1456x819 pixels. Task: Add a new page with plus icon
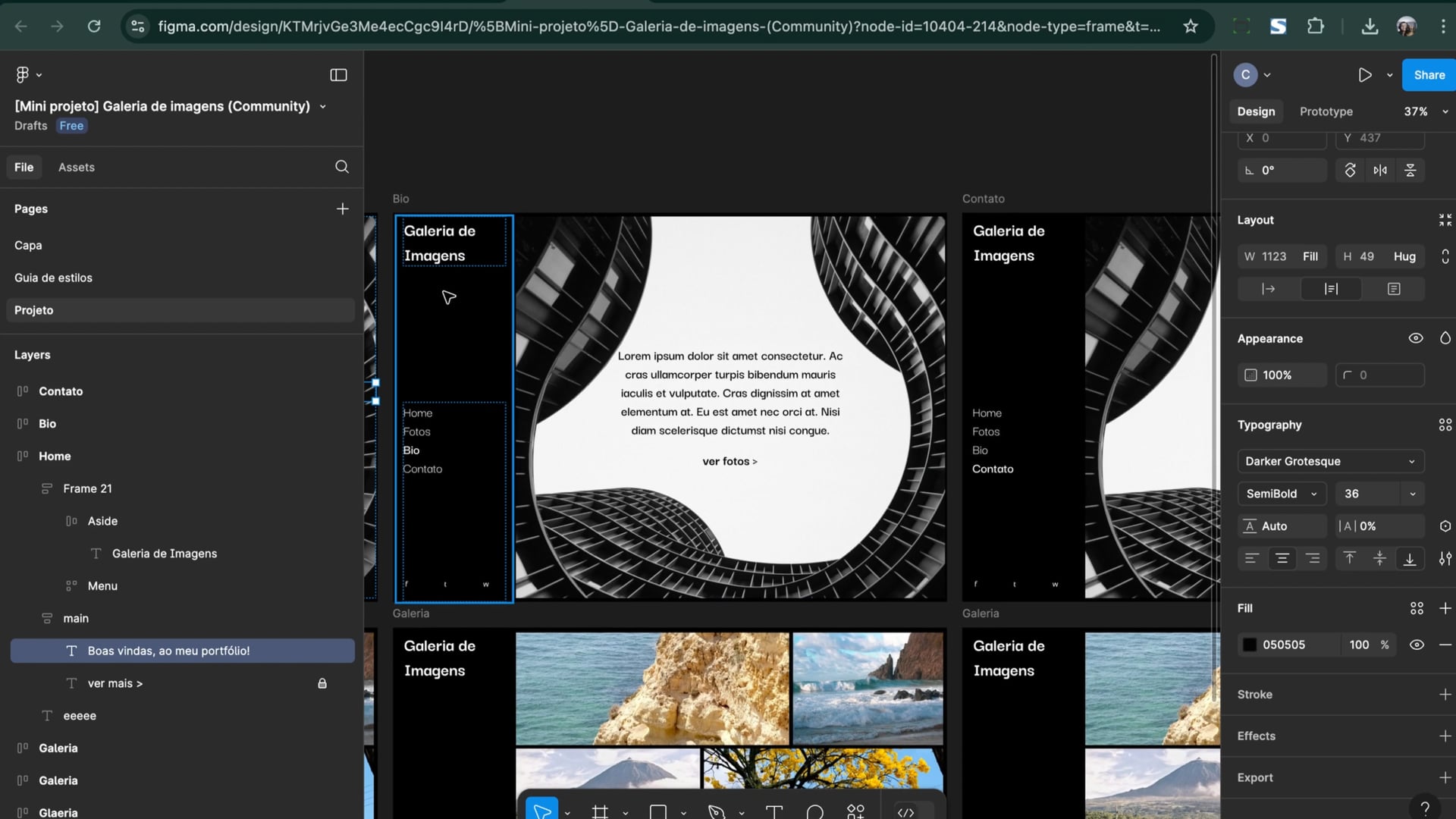[343, 209]
